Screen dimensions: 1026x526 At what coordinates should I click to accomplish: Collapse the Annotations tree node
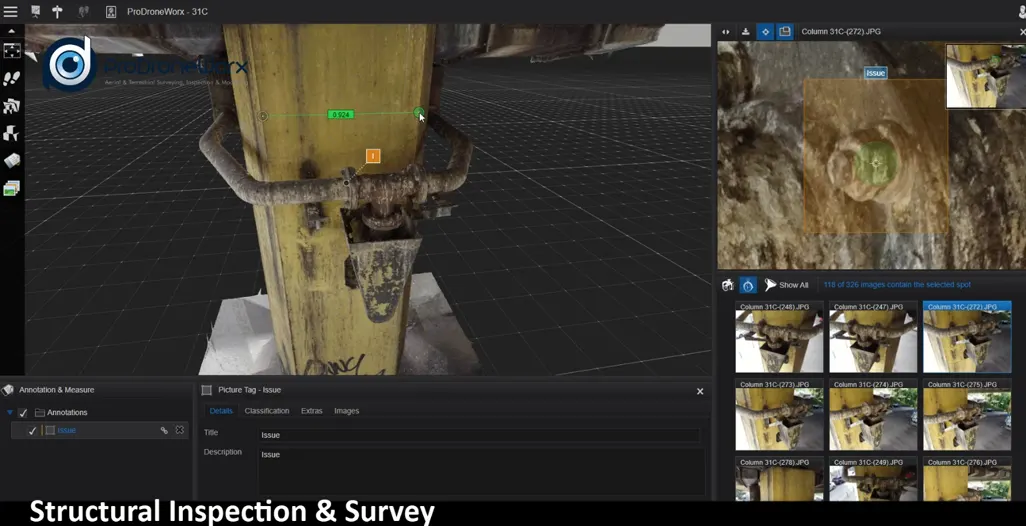pyautogui.click(x=10, y=412)
